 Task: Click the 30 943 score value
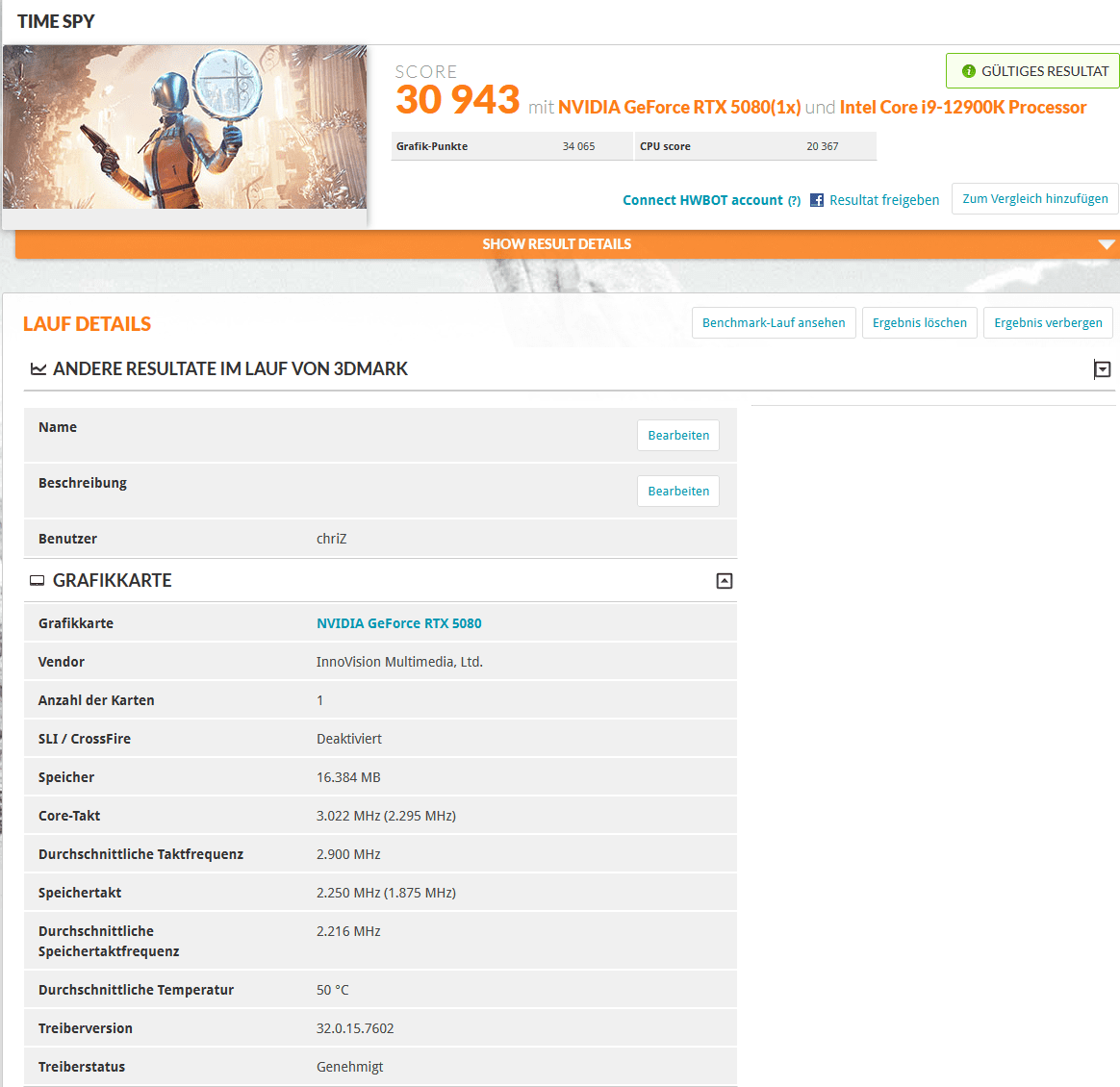pos(458,99)
